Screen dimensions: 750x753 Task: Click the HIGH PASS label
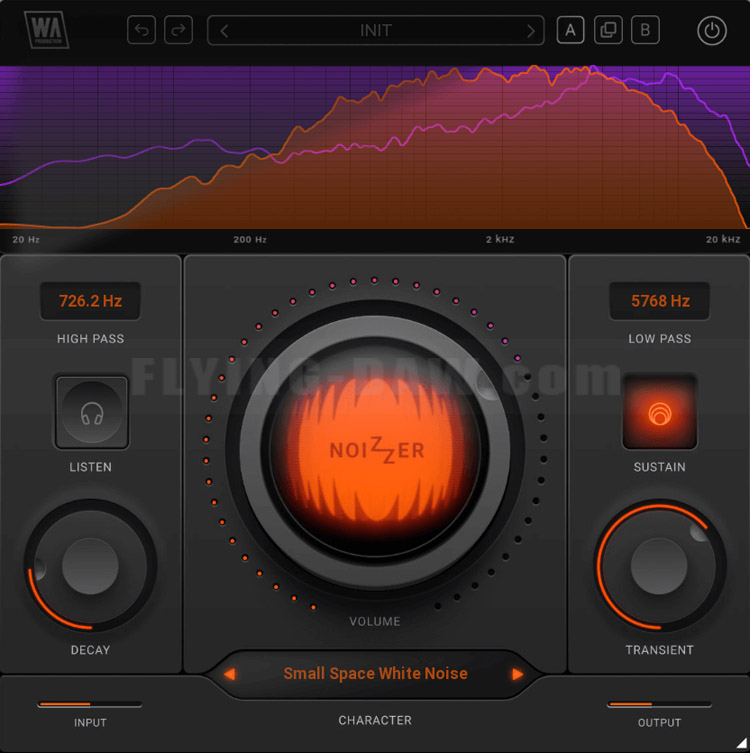90,339
